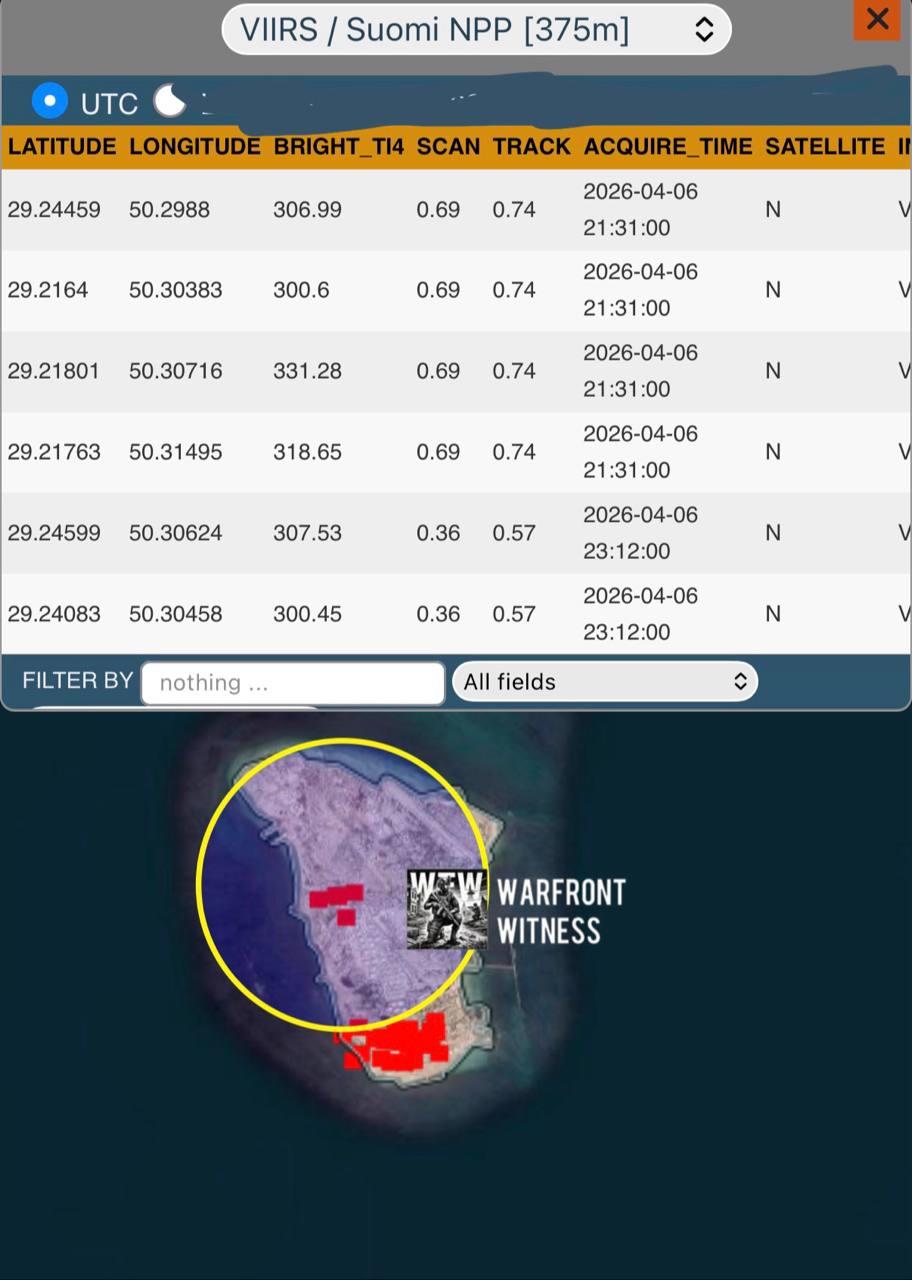912x1280 pixels.
Task: Select latitude cell 29.21763
Action: (x=54, y=453)
